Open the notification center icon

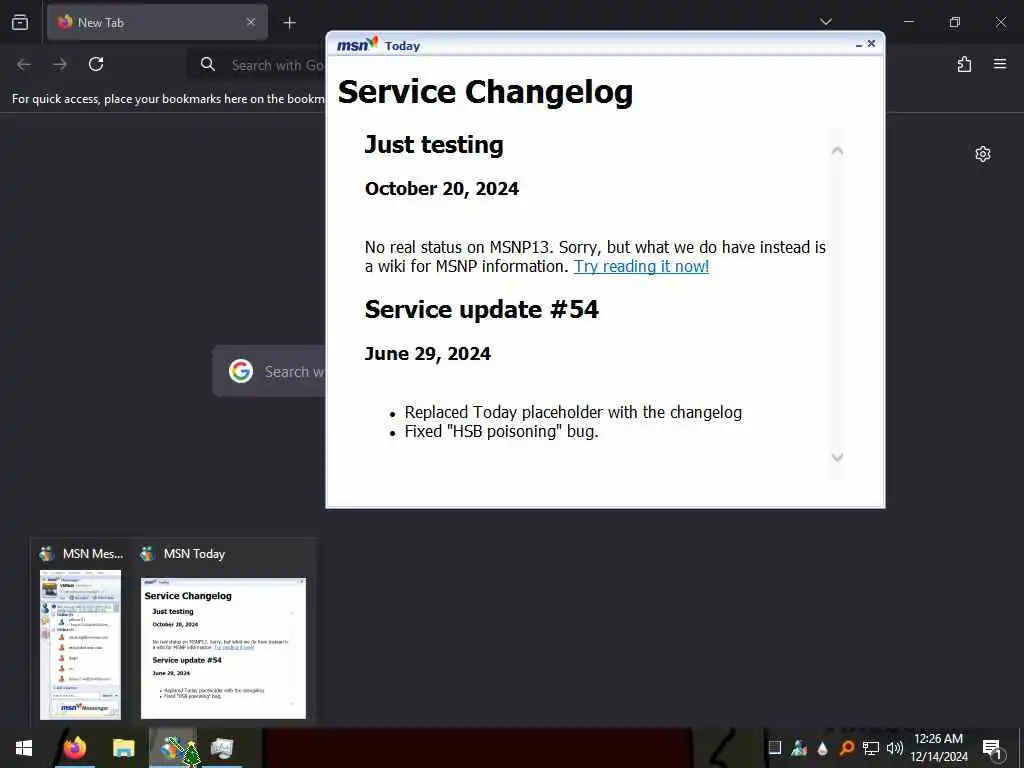tap(992, 748)
